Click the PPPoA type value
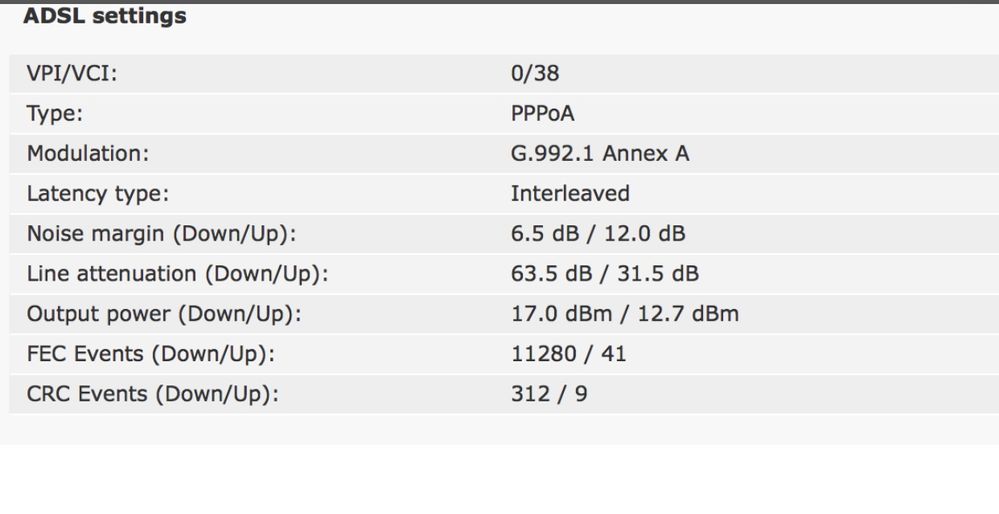The height and width of the screenshot is (514, 999). click(x=543, y=113)
